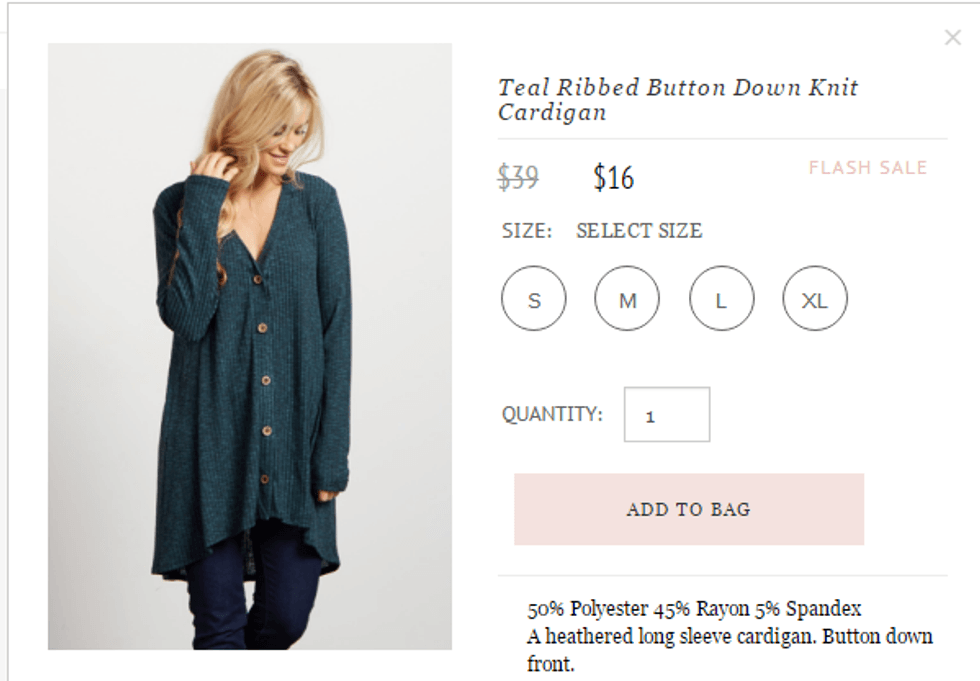
Task: Click the fabric composition text line
Action: tap(694, 609)
